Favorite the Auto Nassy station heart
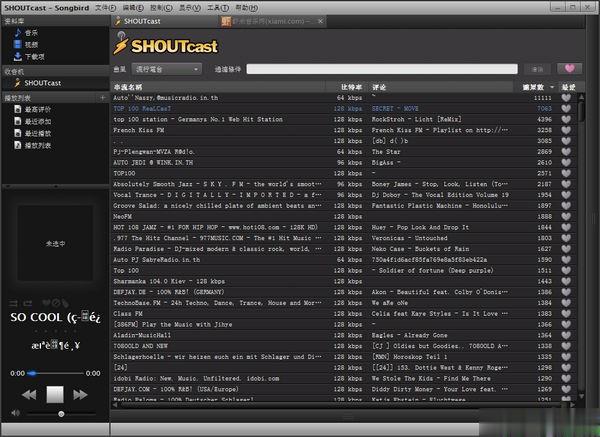Screen dimensions: 600x437 (566, 98)
